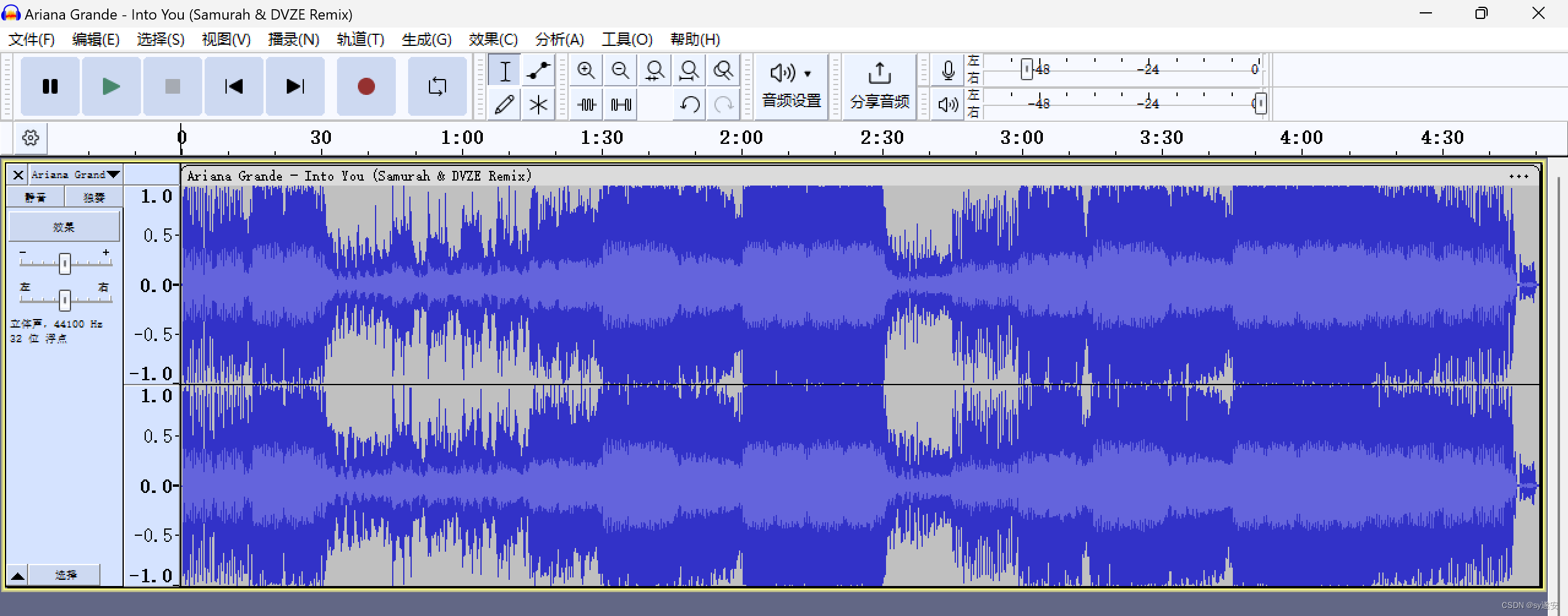Click the Undo arrow icon
The image size is (1568, 616).
689,104
